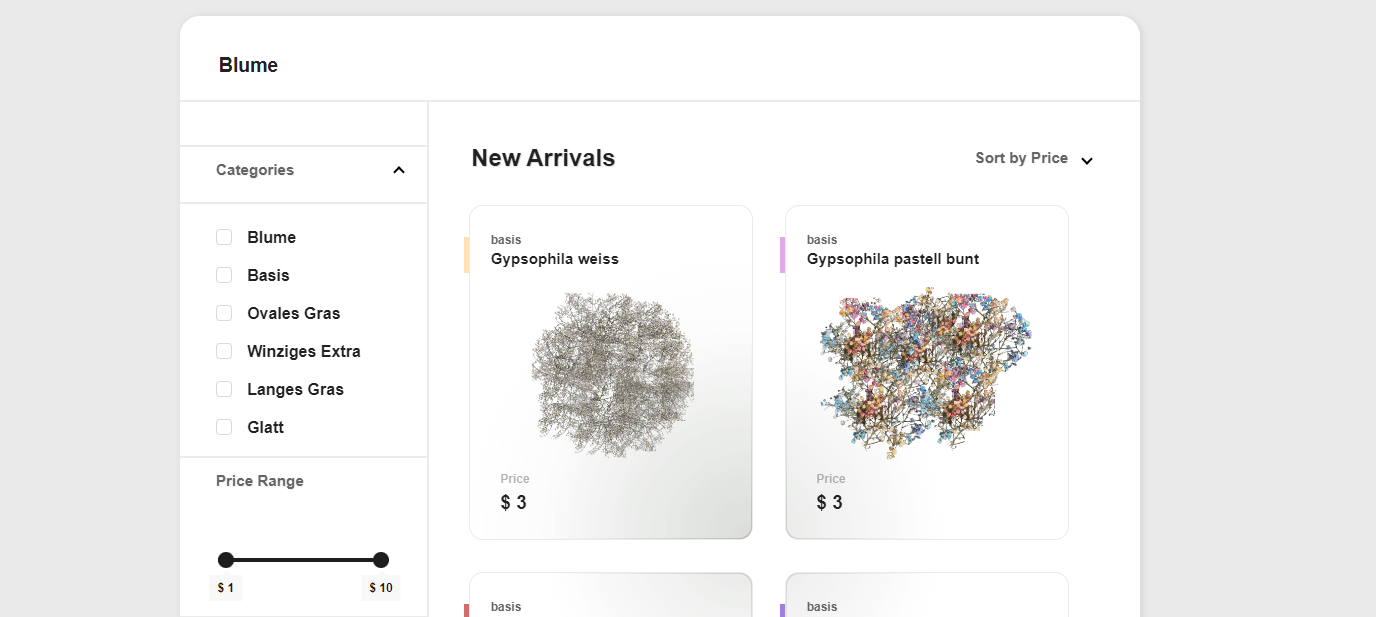The height and width of the screenshot is (617, 1376).
Task: Enable the Winziges Extra checkbox
Action: (224, 351)
